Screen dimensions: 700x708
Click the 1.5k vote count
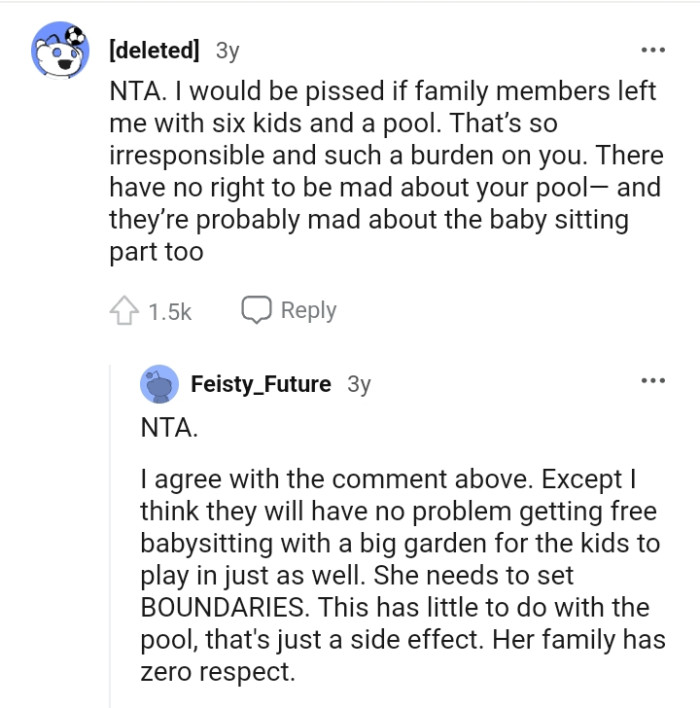pyautogui.click(x=169, y=312)
